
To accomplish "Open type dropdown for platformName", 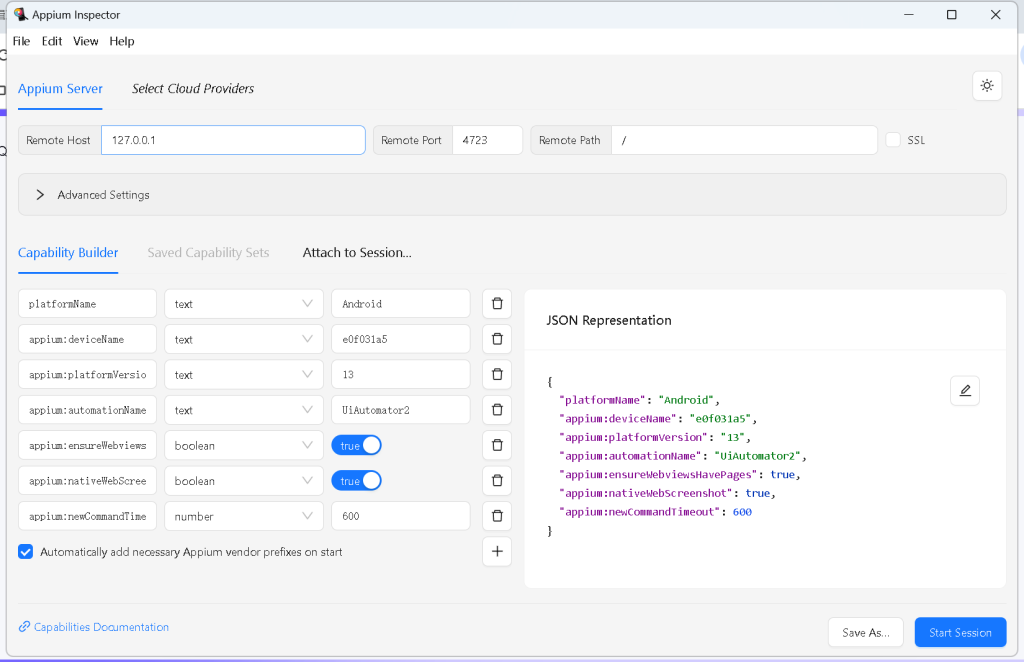I will [244, 304].
